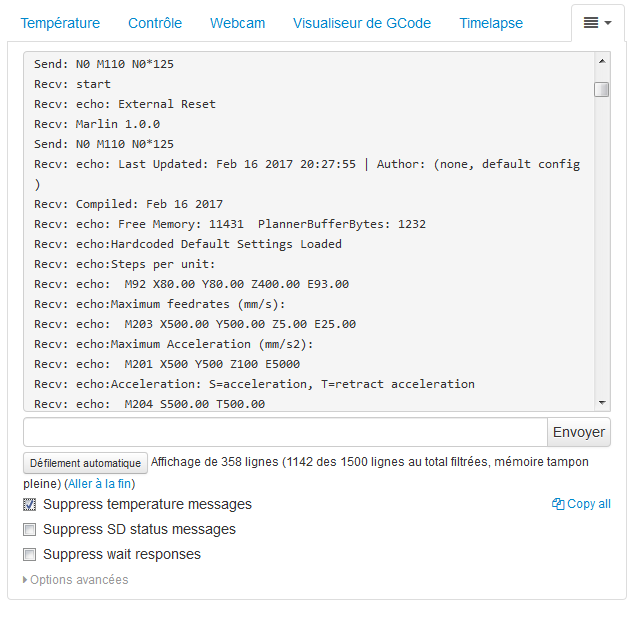This screenshot has height=622, width=643.
Task: Disable Suppress temperature messages checkbox
Action: tap(30, 505)
